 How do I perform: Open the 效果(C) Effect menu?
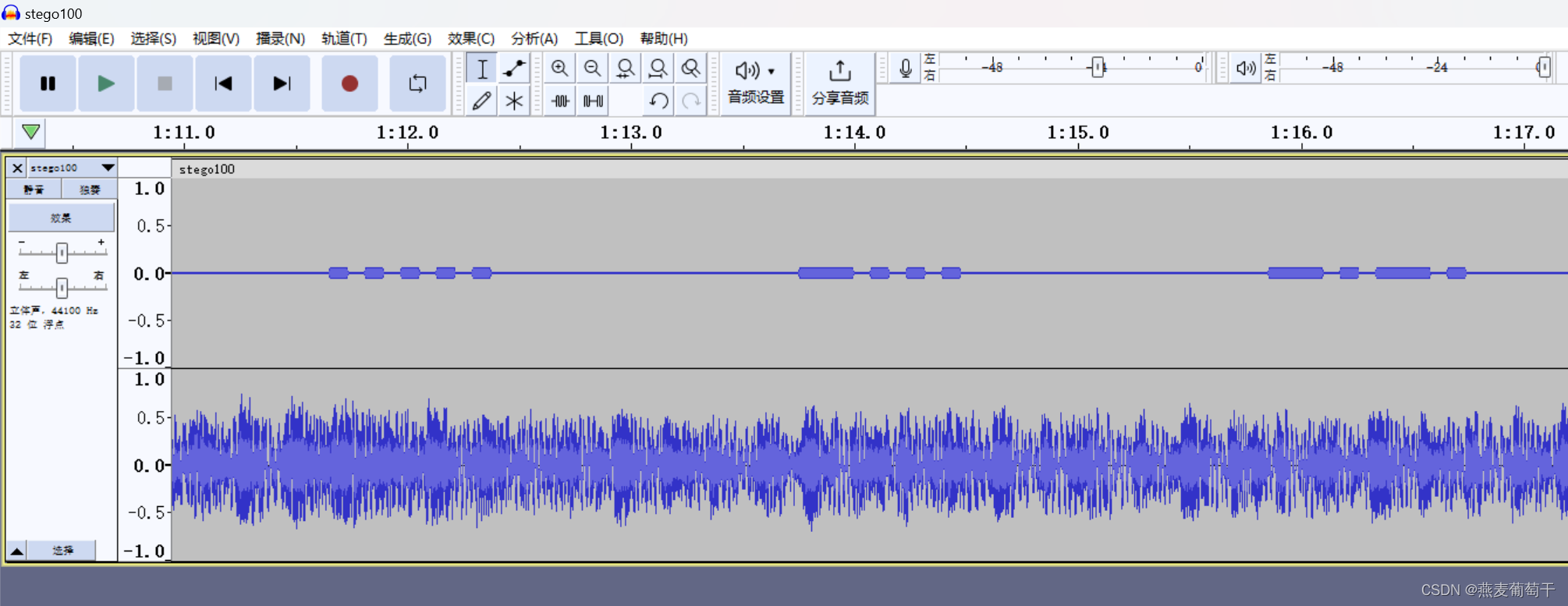coord(470,38)
